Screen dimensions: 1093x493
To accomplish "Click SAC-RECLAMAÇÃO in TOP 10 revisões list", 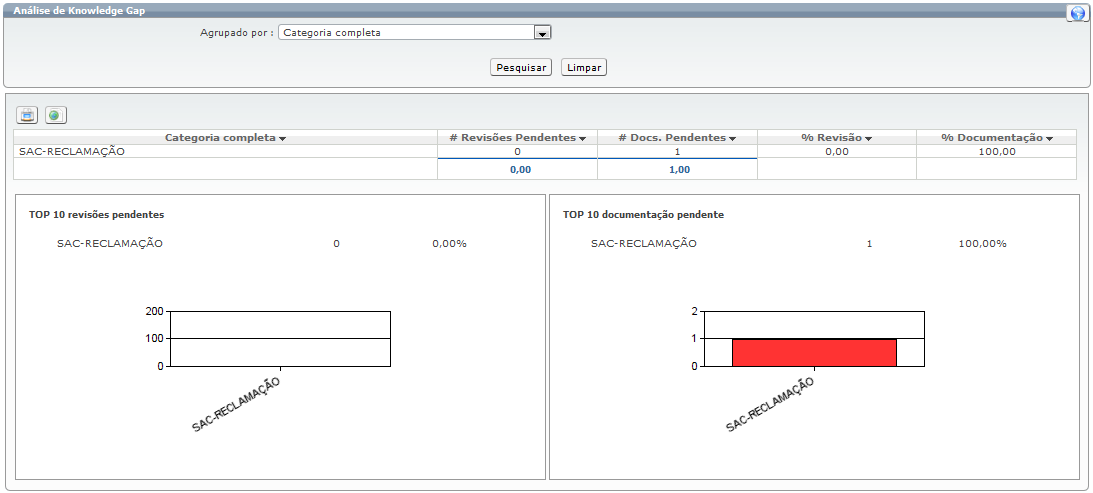I will (x=110, y=243).
